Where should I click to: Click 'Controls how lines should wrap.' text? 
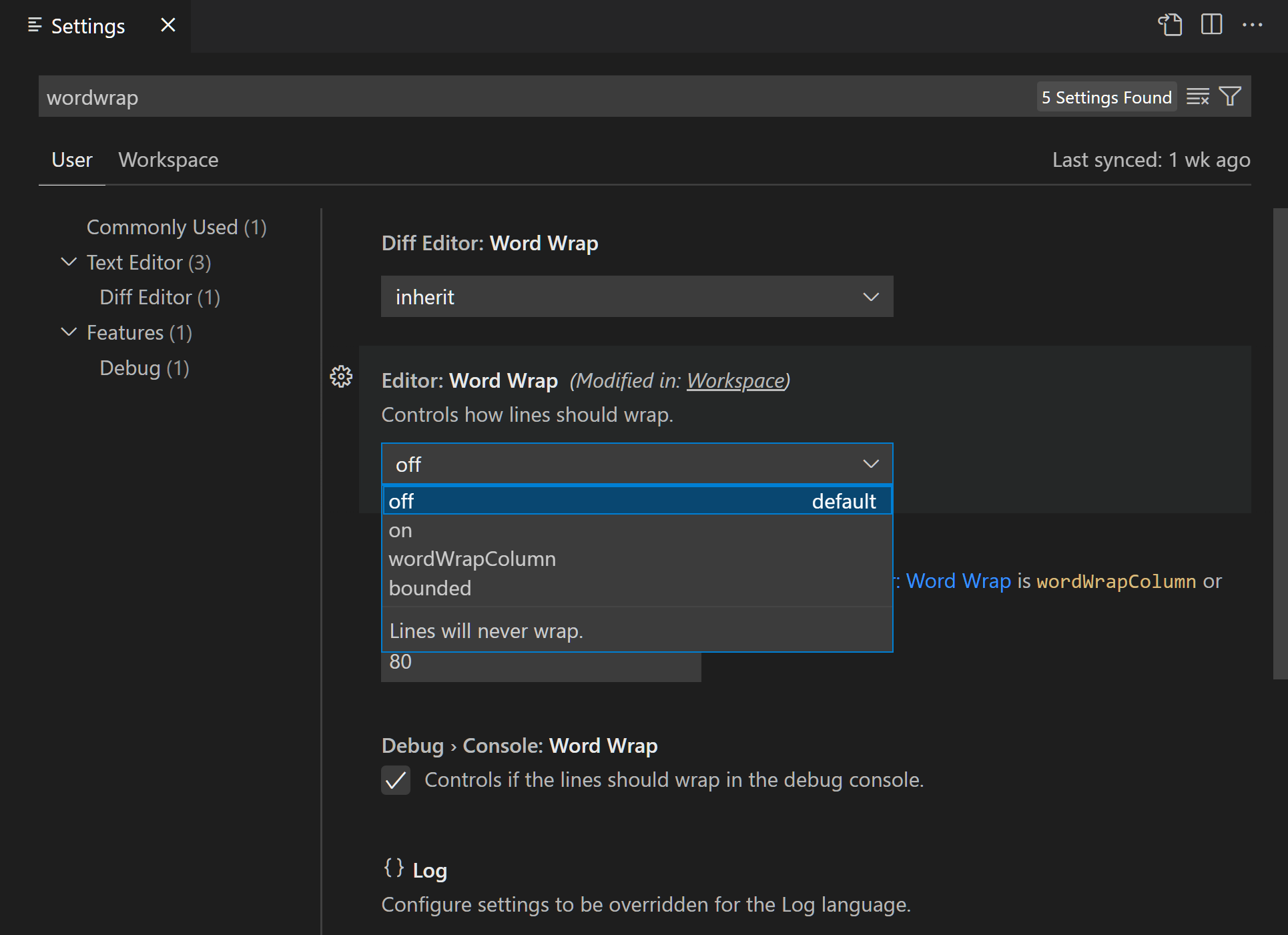click(x=527, y=414)
